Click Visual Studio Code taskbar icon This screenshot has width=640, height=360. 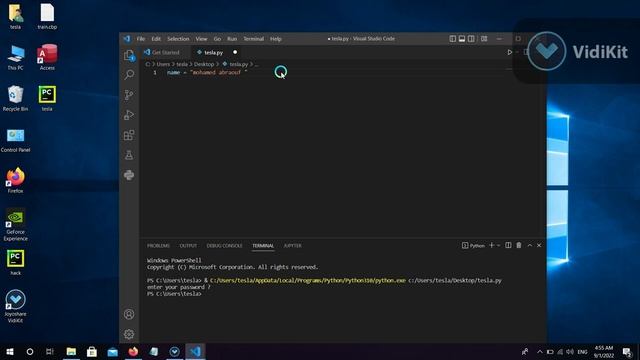tap(196, 351)
